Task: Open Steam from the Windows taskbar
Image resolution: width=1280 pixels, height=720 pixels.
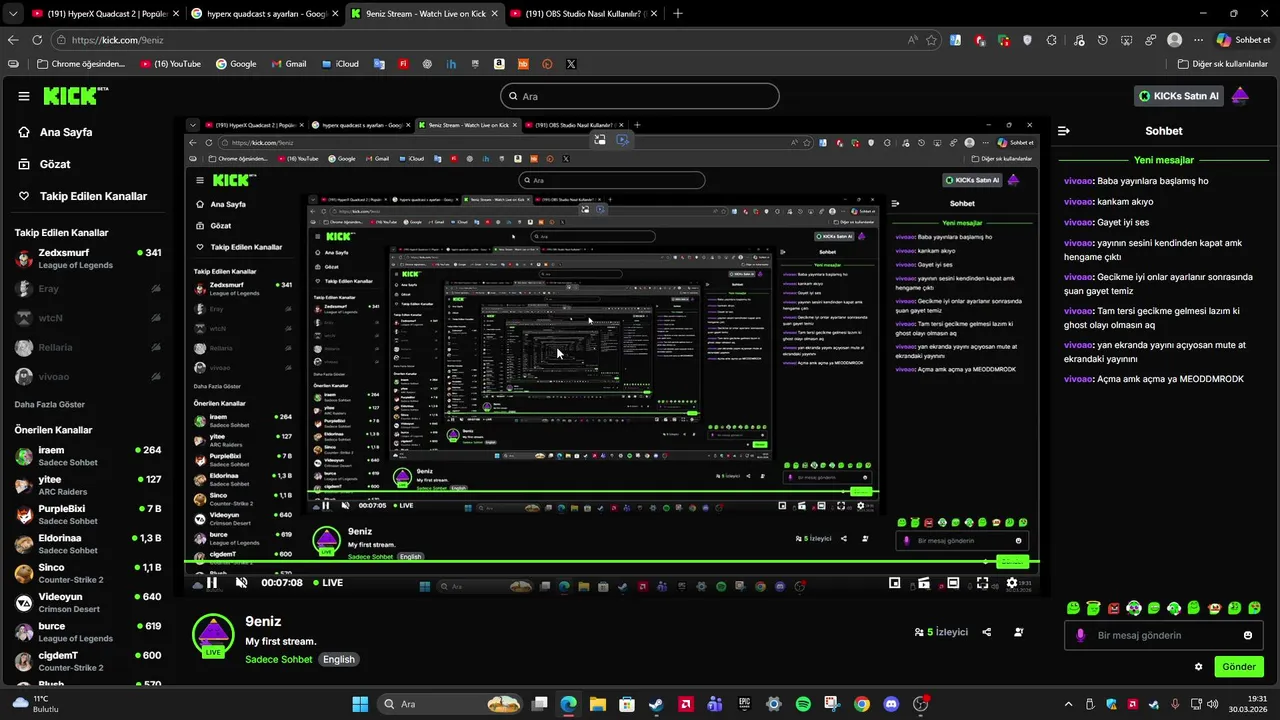Action: (656, 704)
